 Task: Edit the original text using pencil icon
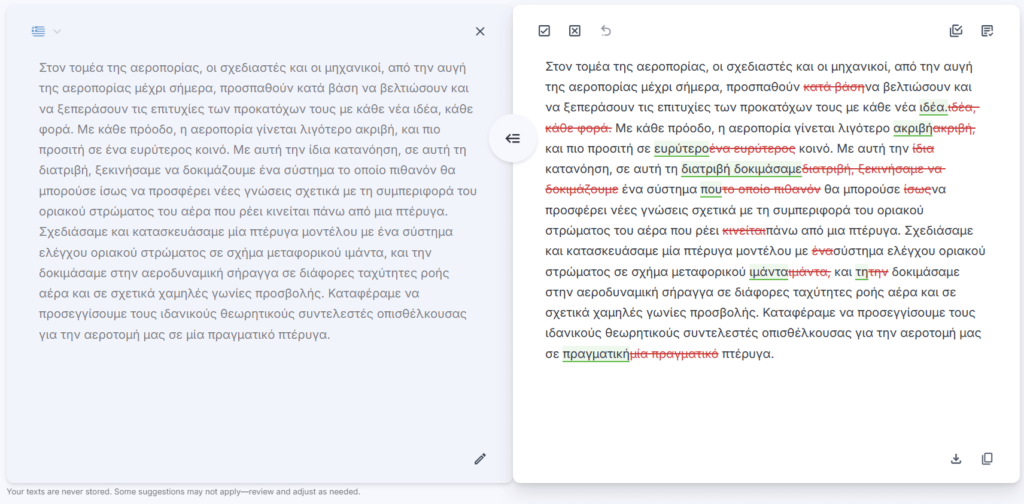point(480,459)
